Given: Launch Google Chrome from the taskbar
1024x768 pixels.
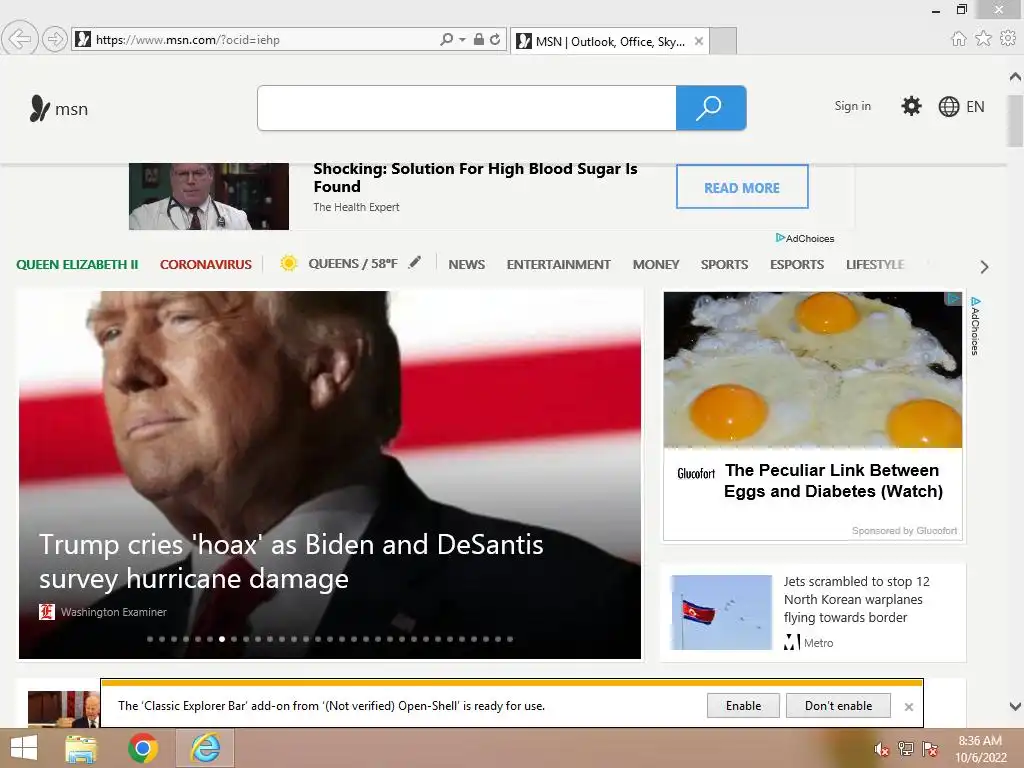Looking at the screenshot, I should tap(143, 748).
